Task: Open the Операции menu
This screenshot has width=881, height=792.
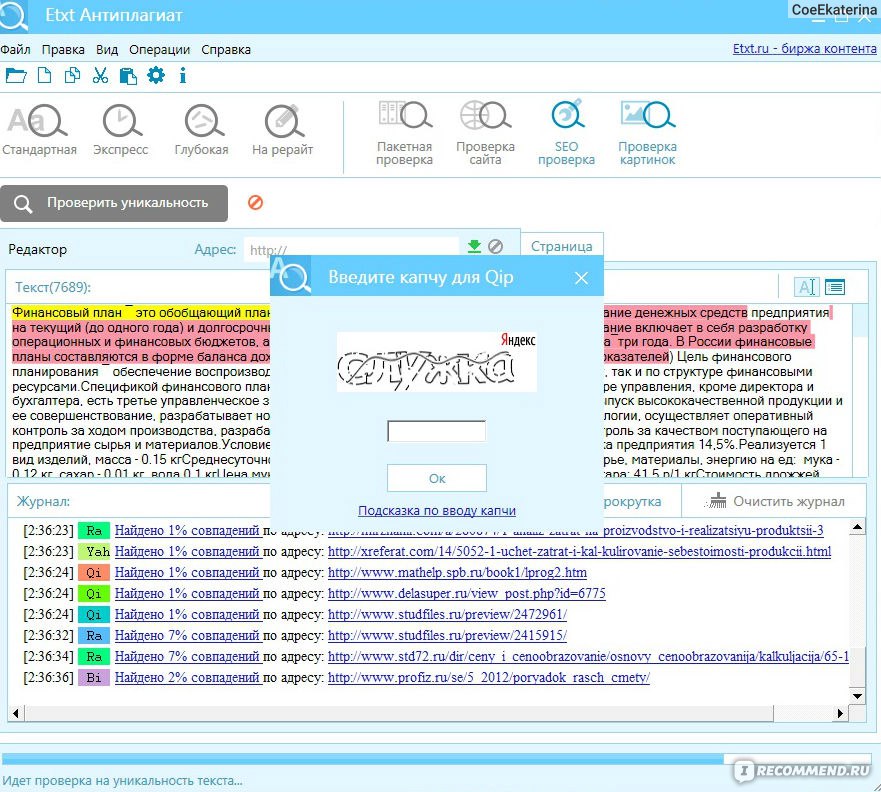Action: coord(160,49)
